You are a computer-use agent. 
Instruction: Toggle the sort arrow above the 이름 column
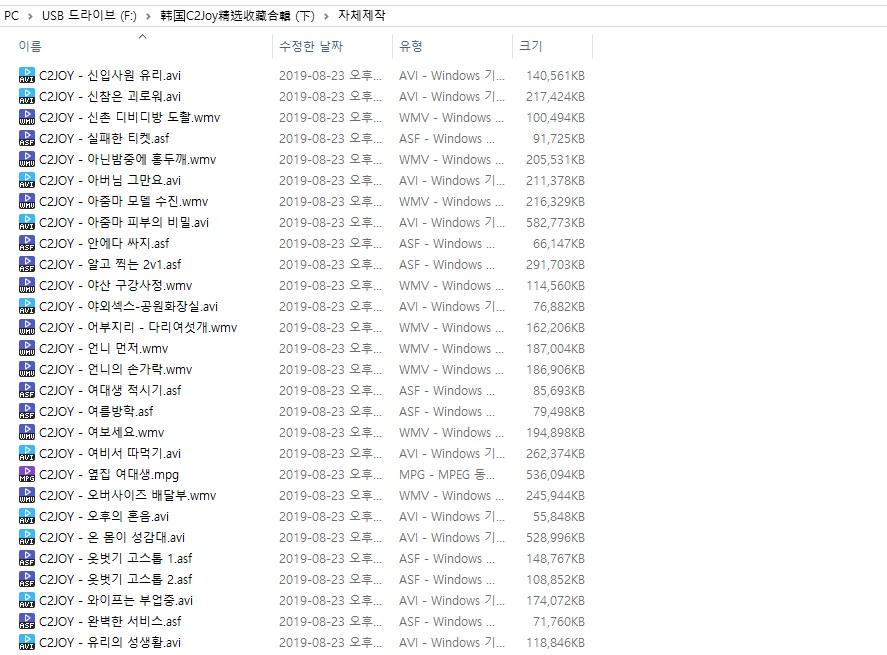point(143,36)
